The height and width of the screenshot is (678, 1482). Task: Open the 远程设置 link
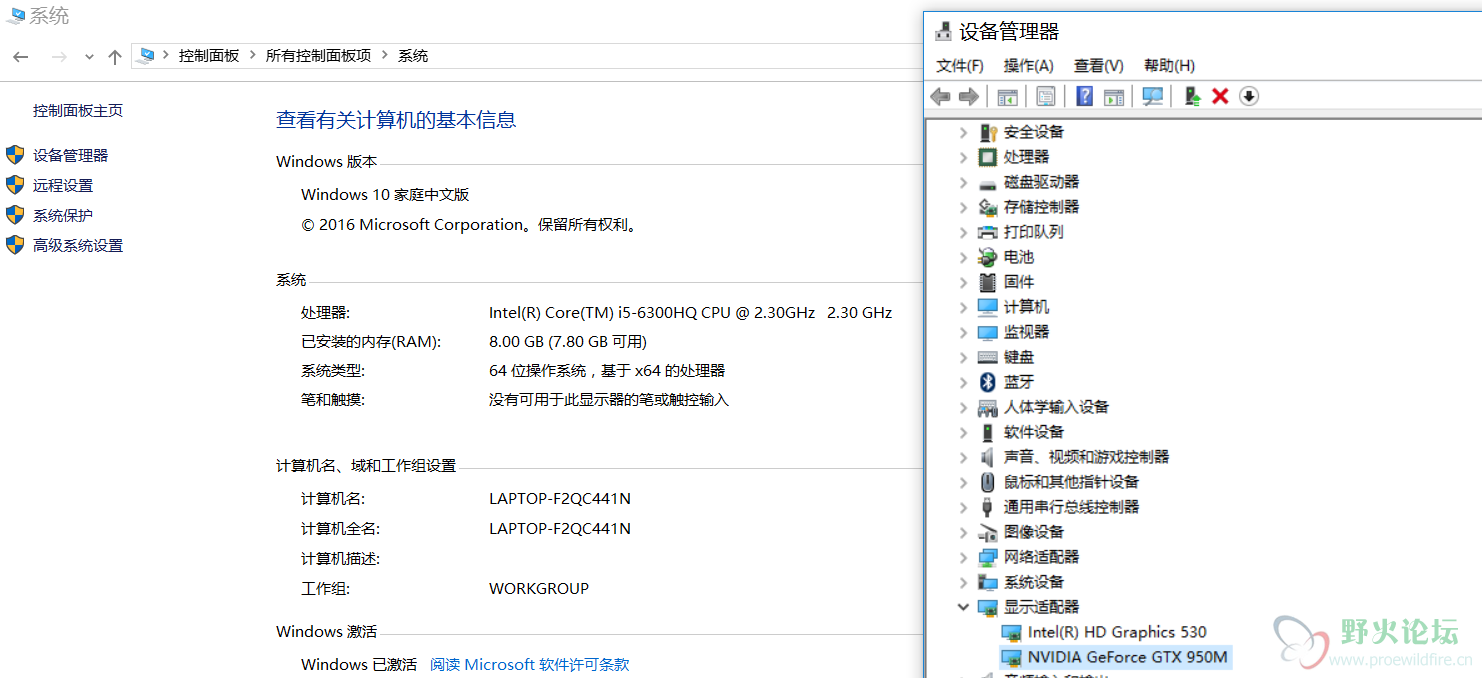tap(63, 185)
